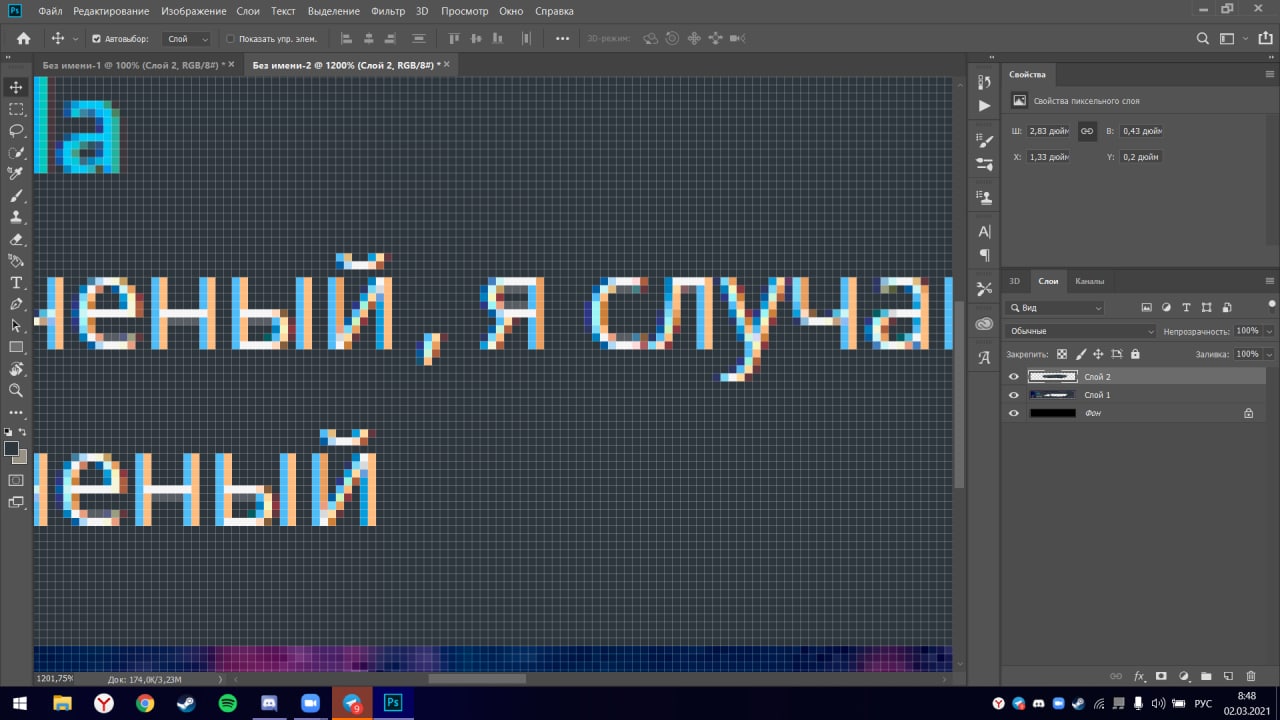1280x720 pixels.
Task: Change the screen mode
Action: (16, 502)
